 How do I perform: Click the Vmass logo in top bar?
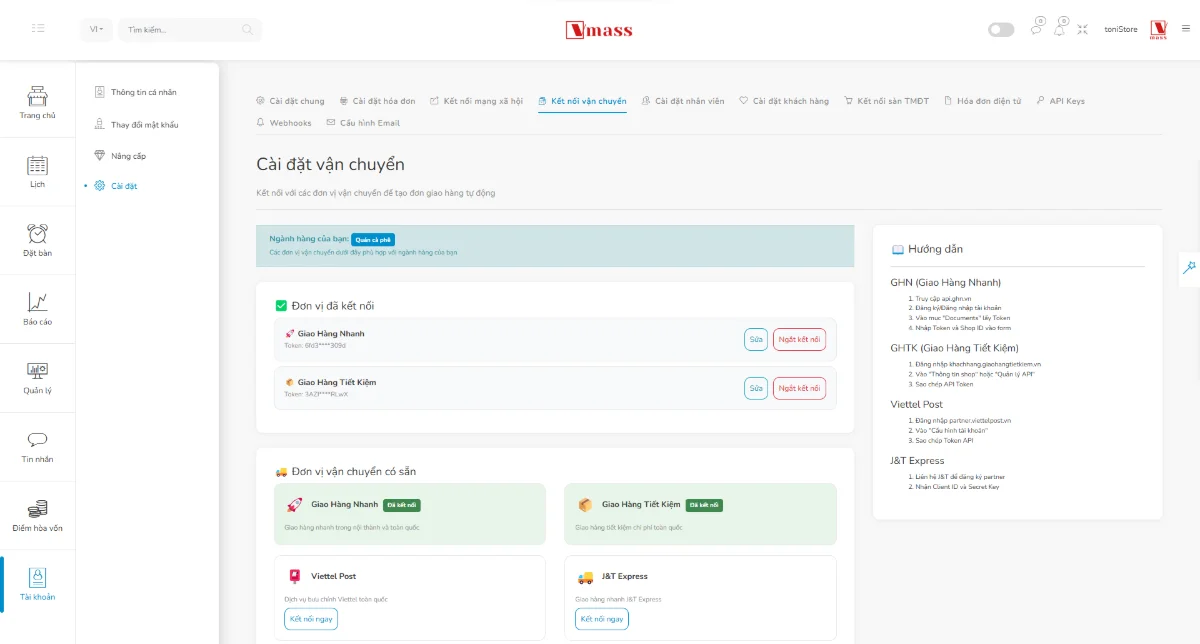599,30
